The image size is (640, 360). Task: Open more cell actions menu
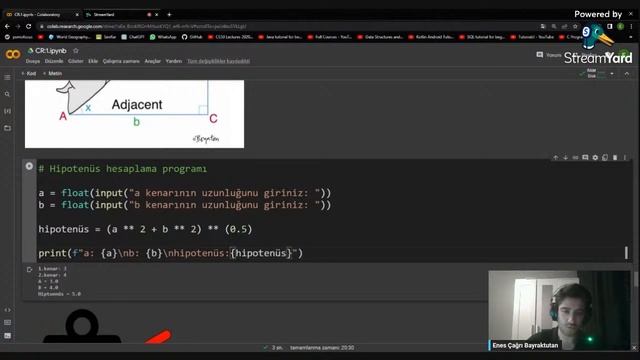point(625,158)
